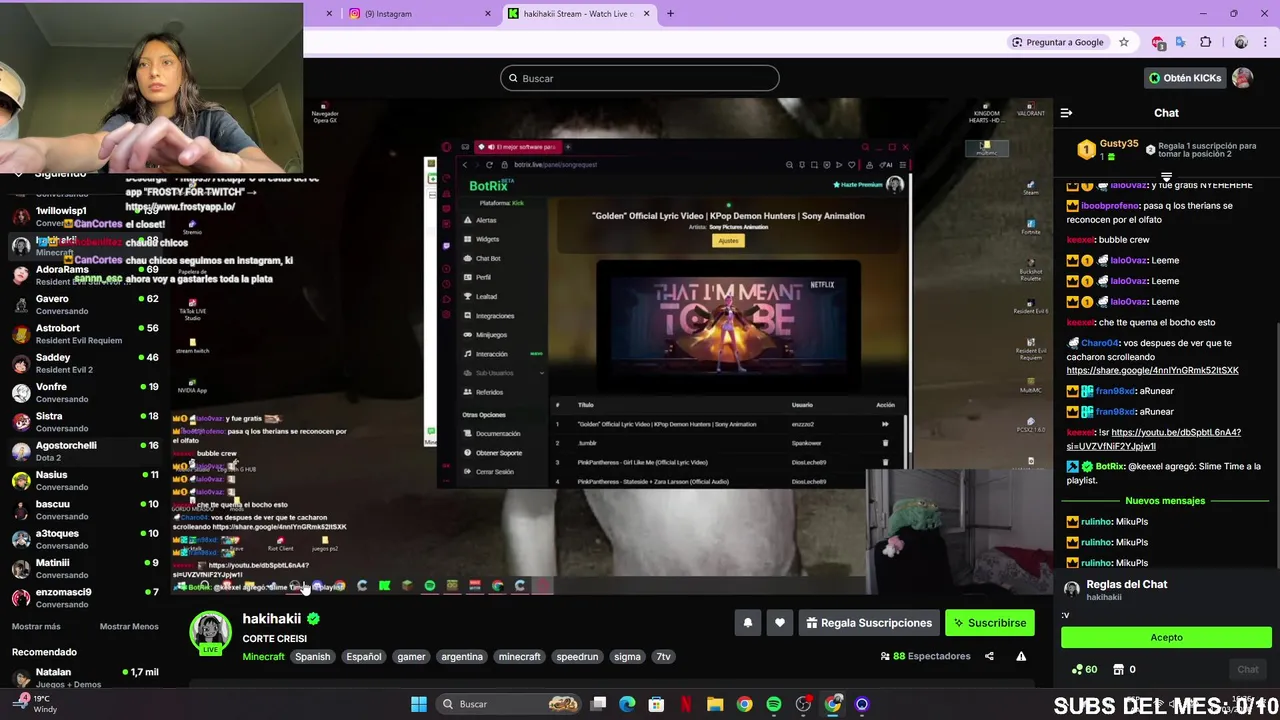This screenshot has height=720, width=1280.
Task: Open Spotify from the taskbar
Action: pyautogui.click(x=774, y=704)
